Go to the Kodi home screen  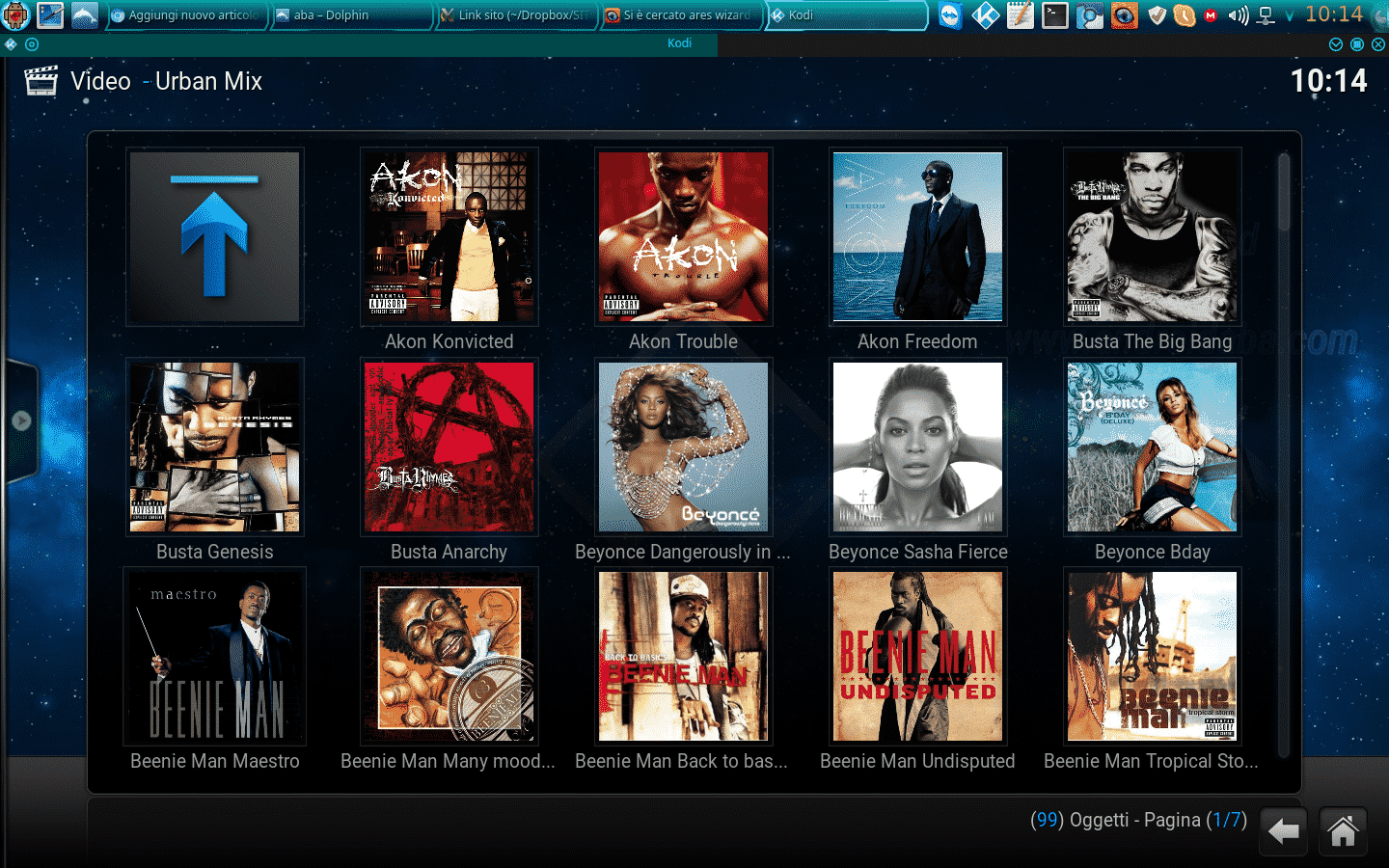tap(1343, 830)
